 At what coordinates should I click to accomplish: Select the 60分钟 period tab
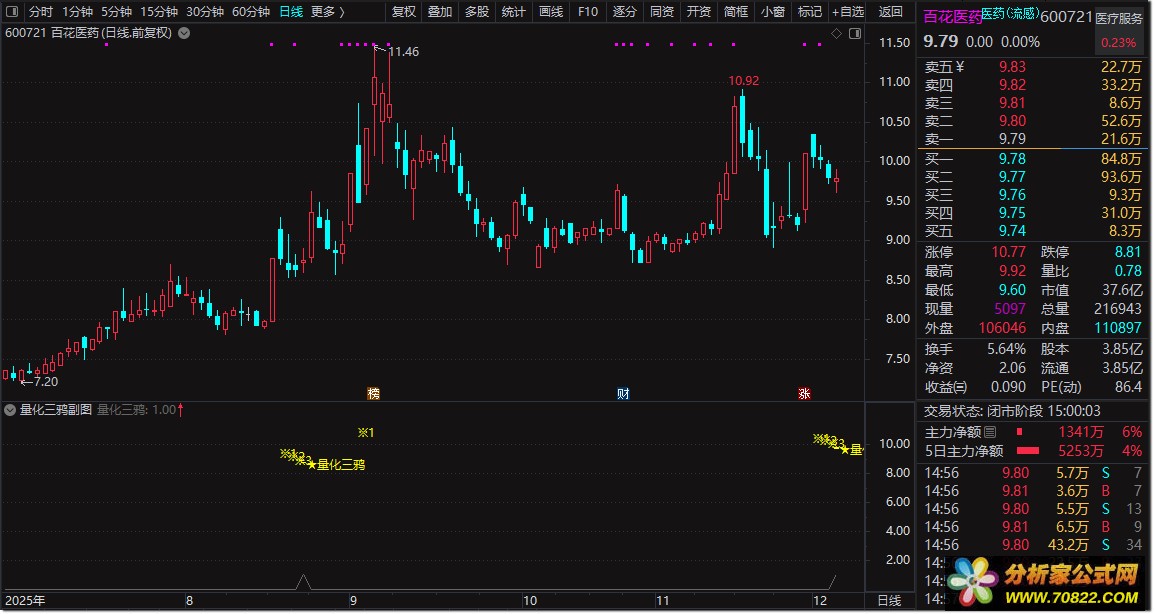pyautogui.click(x=250, y=12)
